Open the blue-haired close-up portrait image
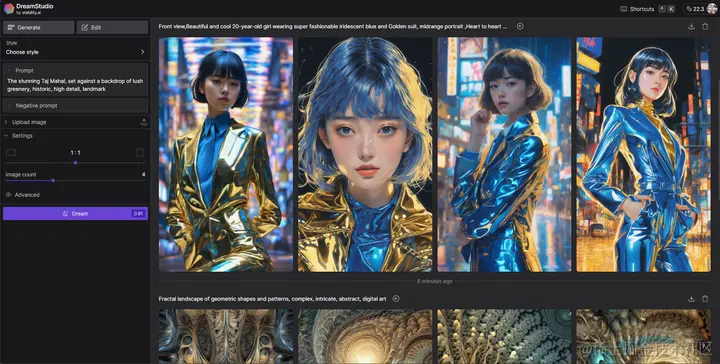 point(365,154)
